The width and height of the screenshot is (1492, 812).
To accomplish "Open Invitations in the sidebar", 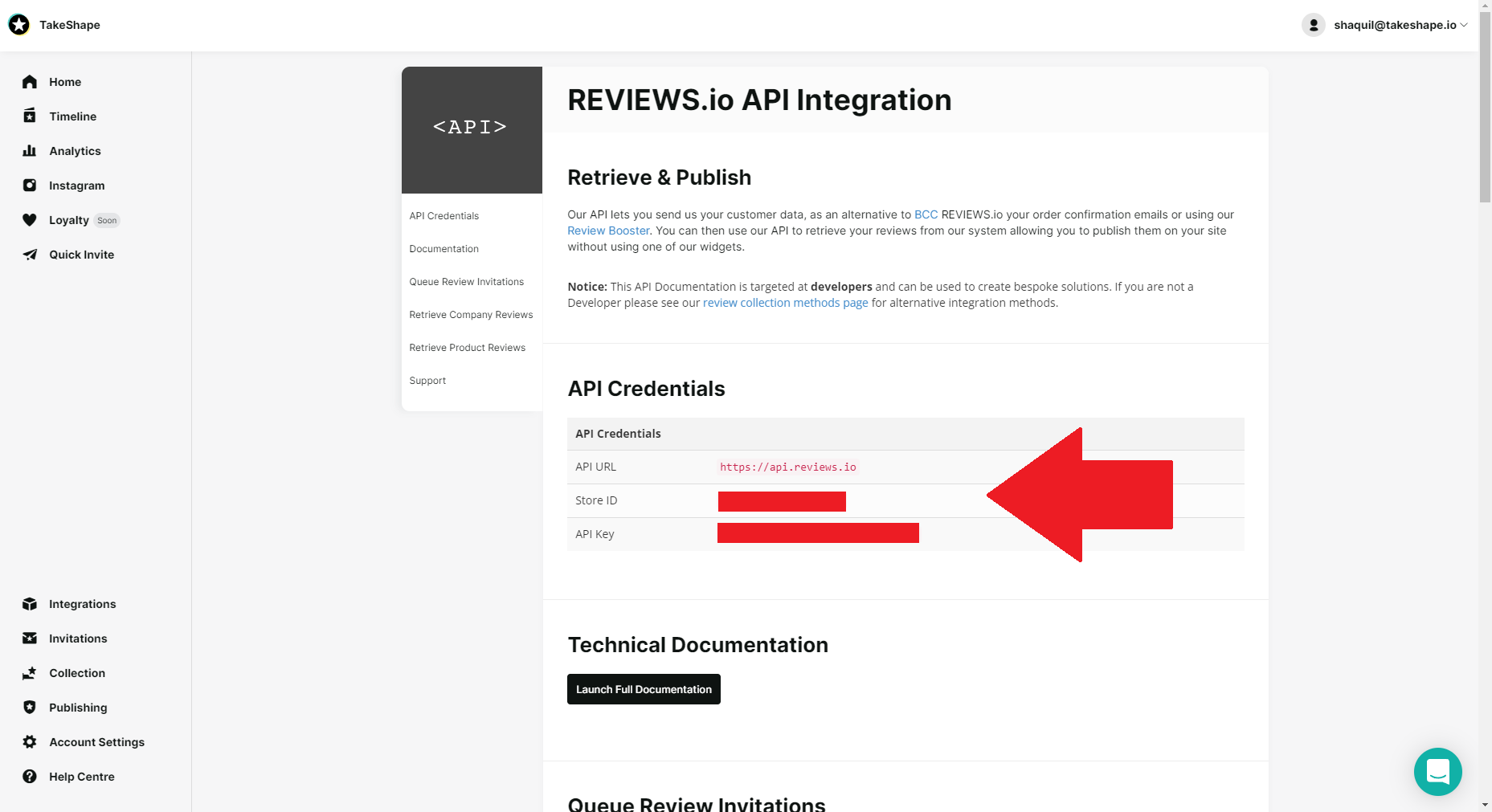I will point(78,639).
